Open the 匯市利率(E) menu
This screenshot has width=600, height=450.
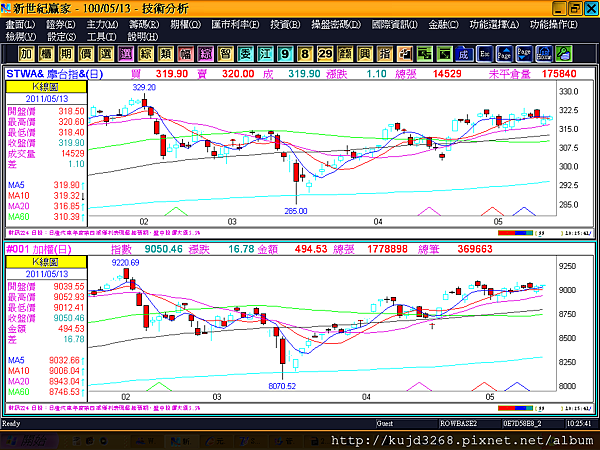coord(235,24)
